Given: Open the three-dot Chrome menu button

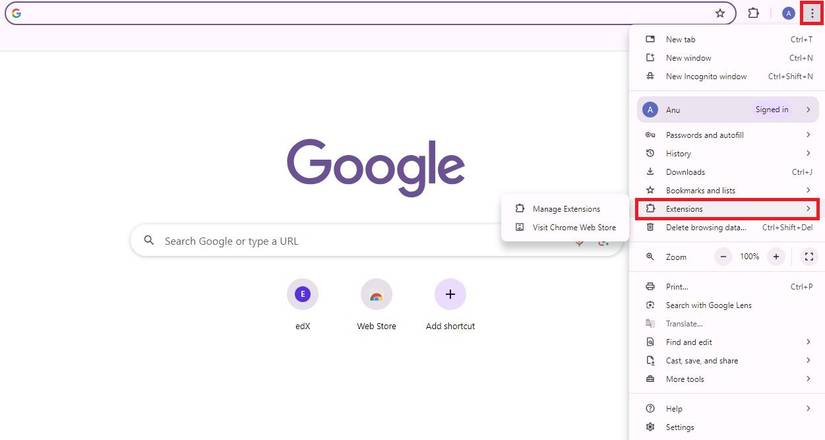Looking at the screenshot, I should (811, 13).
